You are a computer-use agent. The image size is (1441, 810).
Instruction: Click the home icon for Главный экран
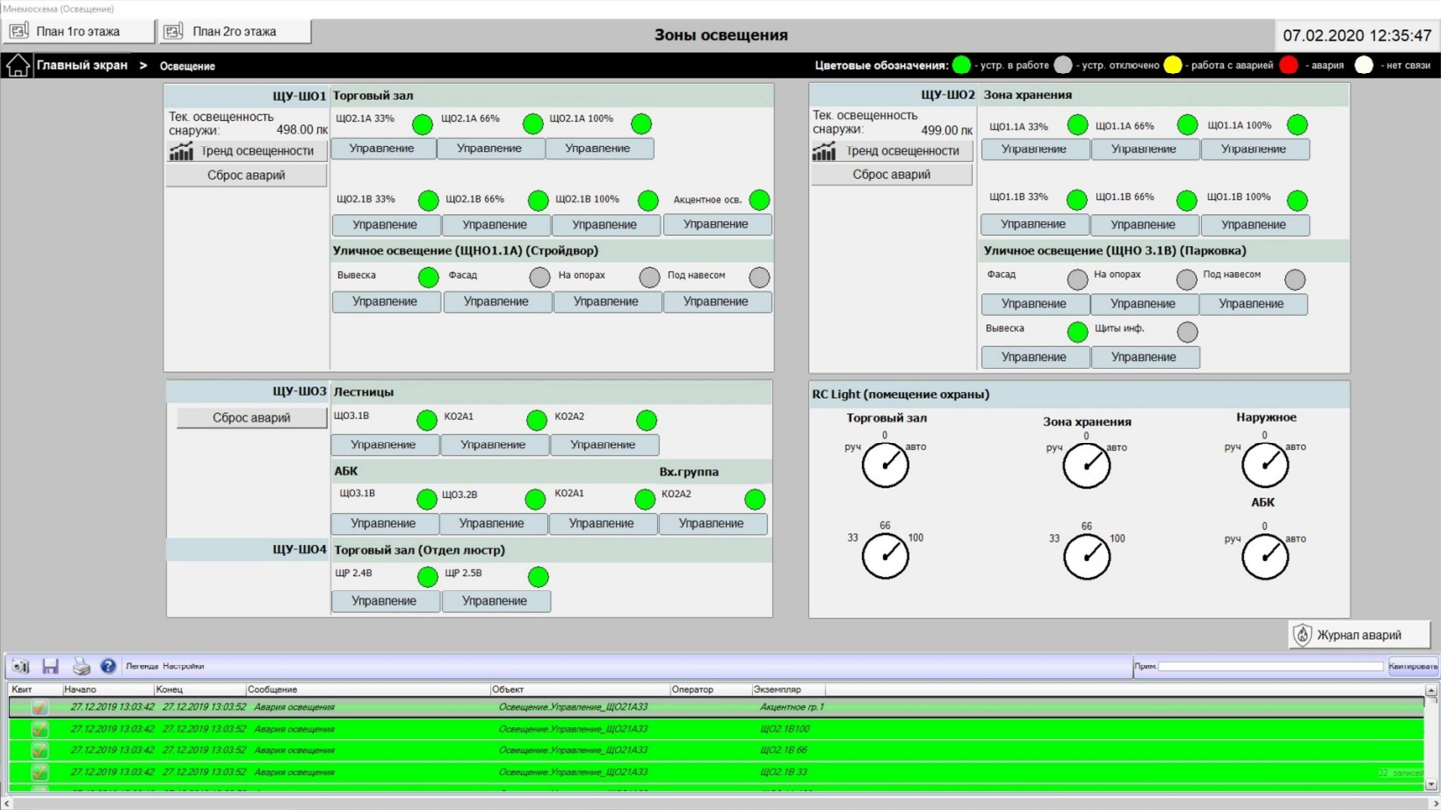pos(17,66)
